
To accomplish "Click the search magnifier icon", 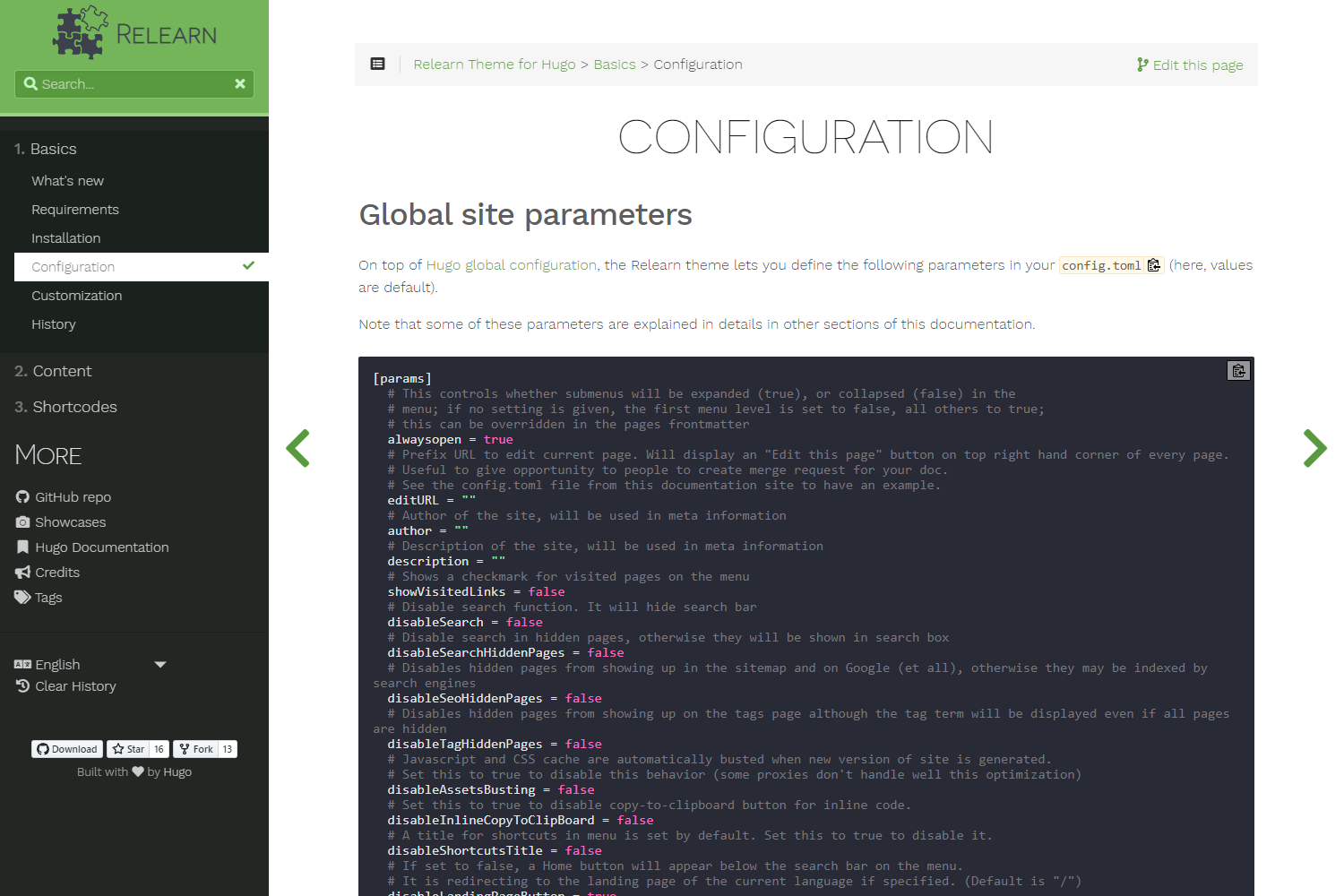I will (x=30, y=83).
